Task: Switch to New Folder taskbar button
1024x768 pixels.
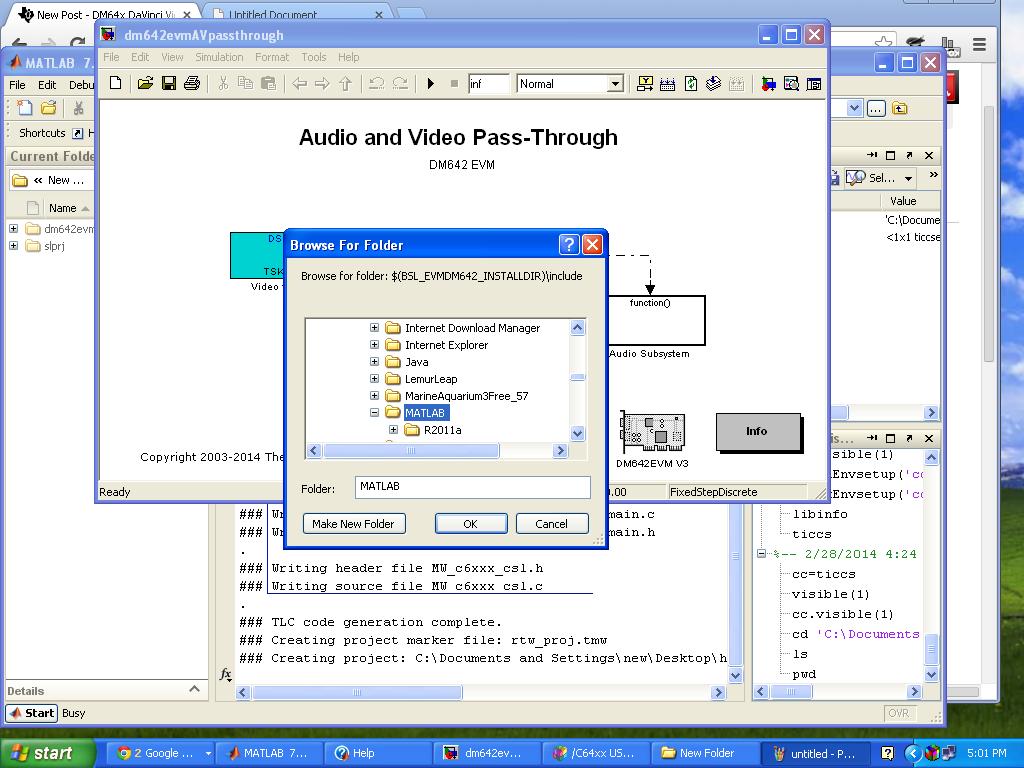Action: [707, 753]
